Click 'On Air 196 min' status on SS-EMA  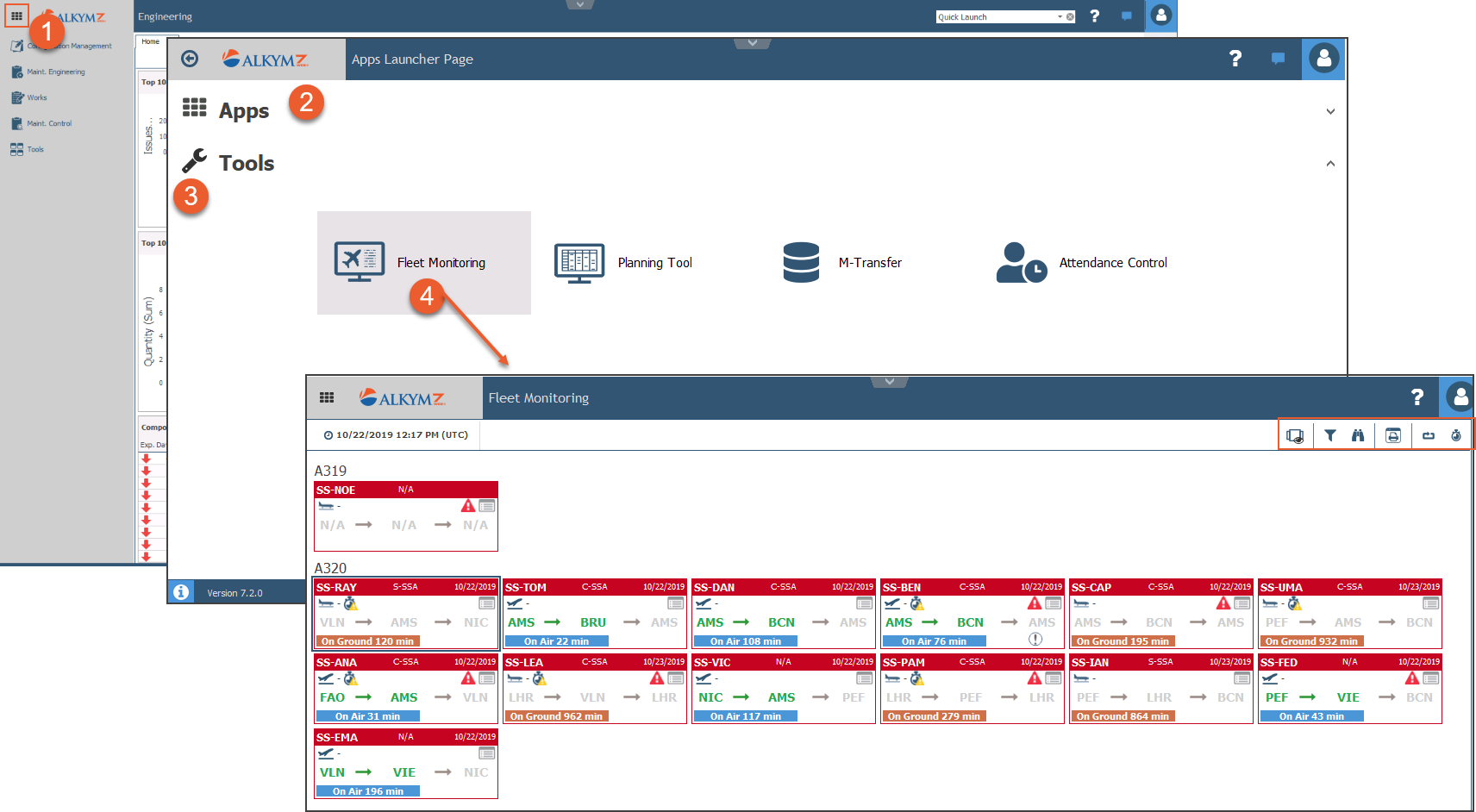(x=367, y=791)
